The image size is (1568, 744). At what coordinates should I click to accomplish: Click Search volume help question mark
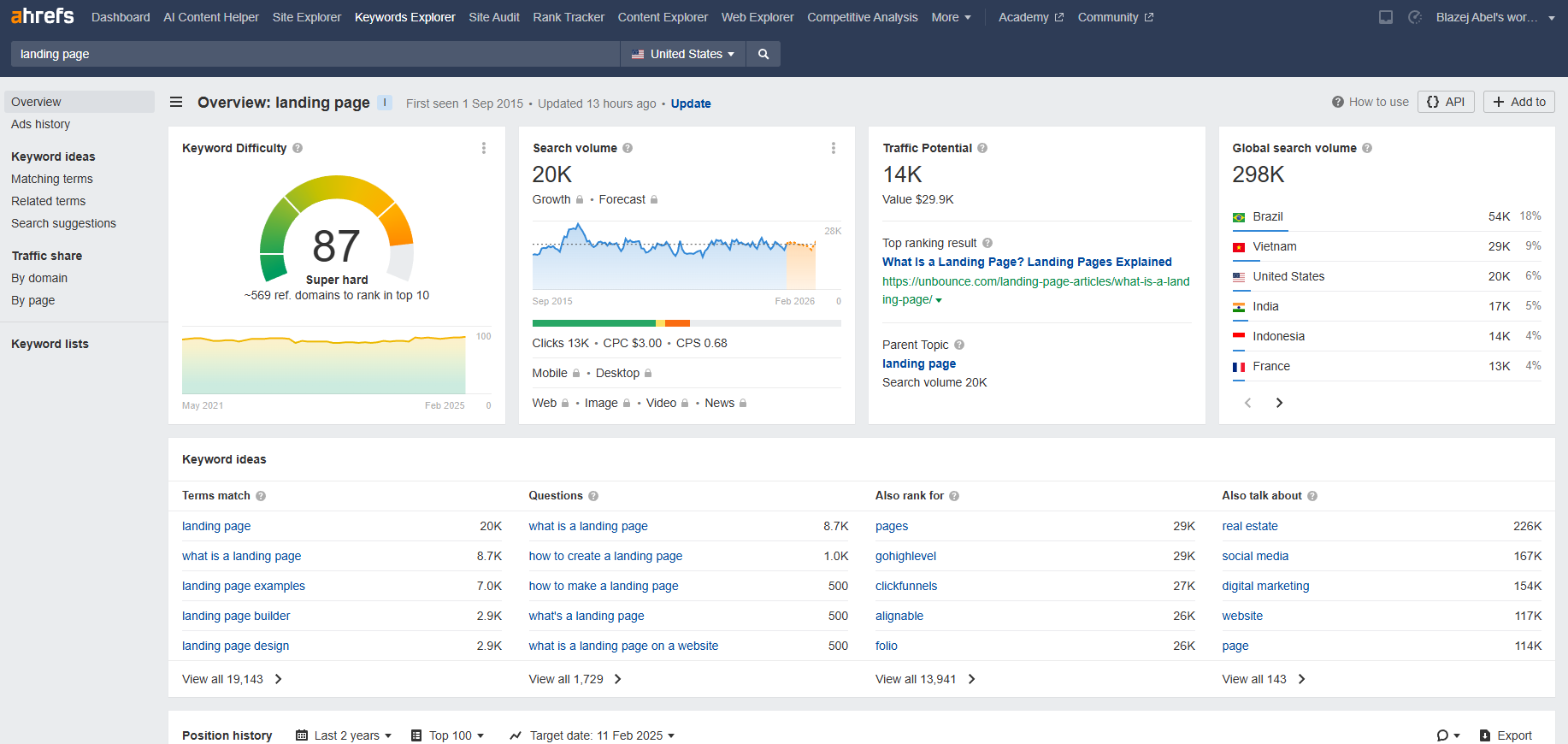coord(628,148)
